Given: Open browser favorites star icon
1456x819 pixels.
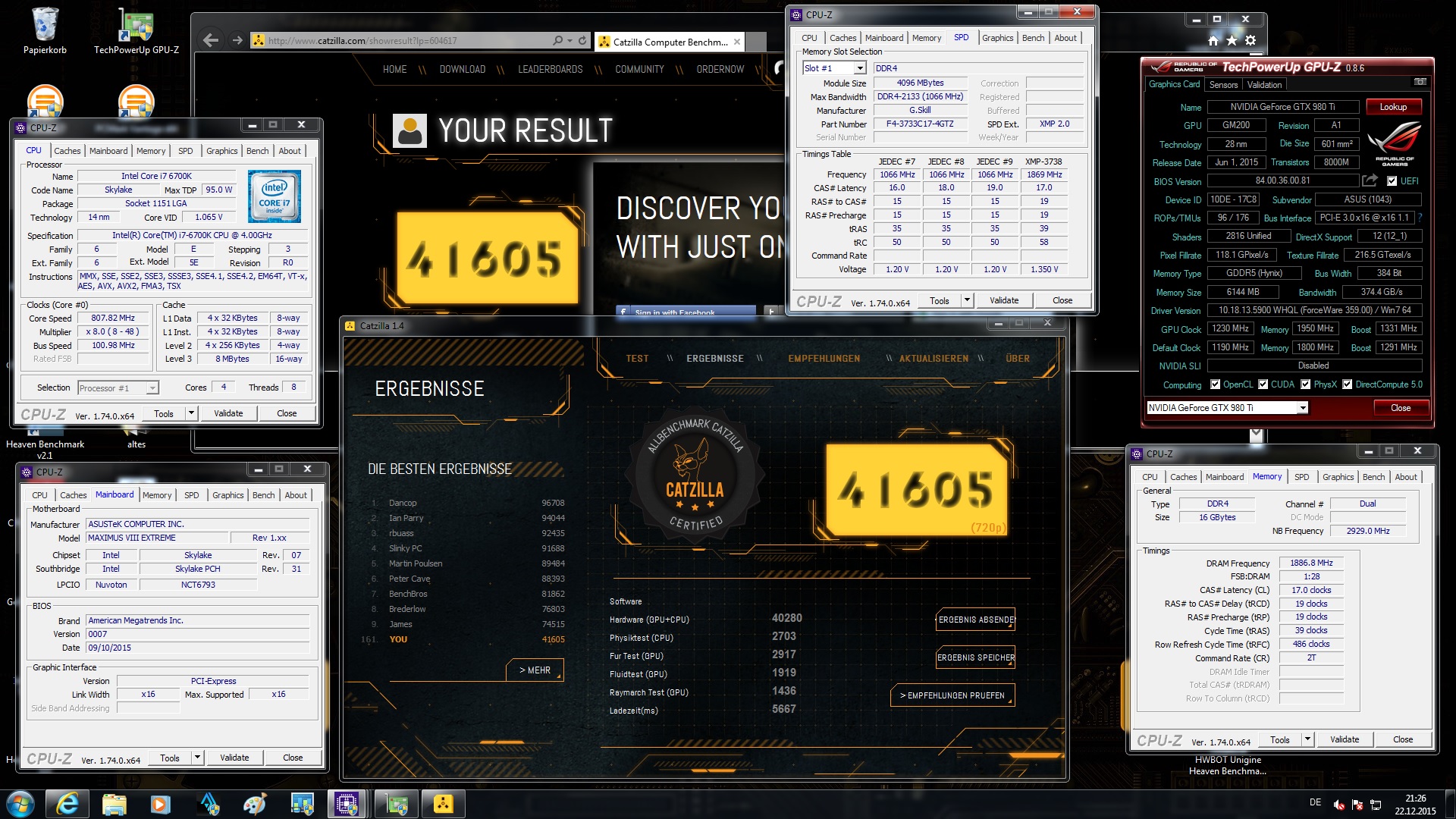Looking at the screenshot, I should pyautogui.click(x=1232, y=40).
